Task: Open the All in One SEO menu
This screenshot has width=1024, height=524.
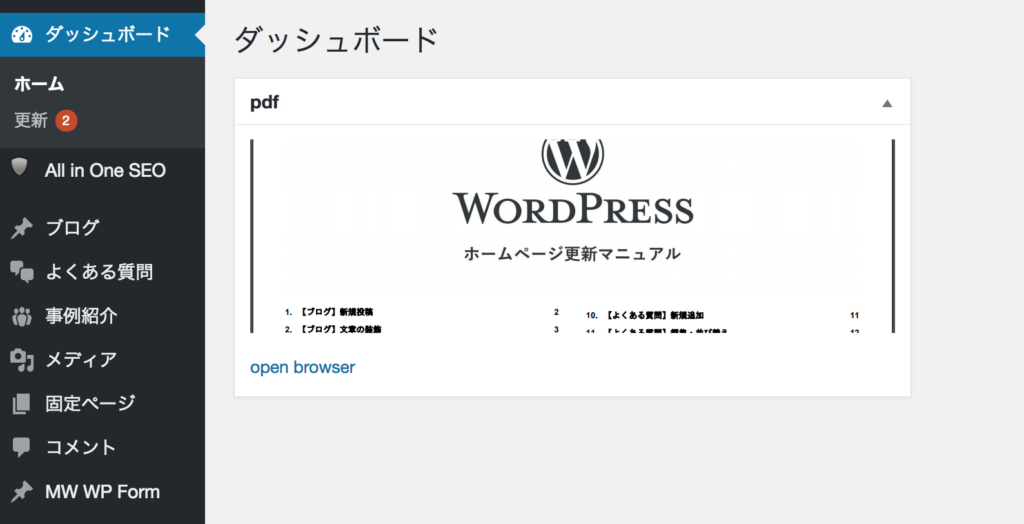Action: 103,171
